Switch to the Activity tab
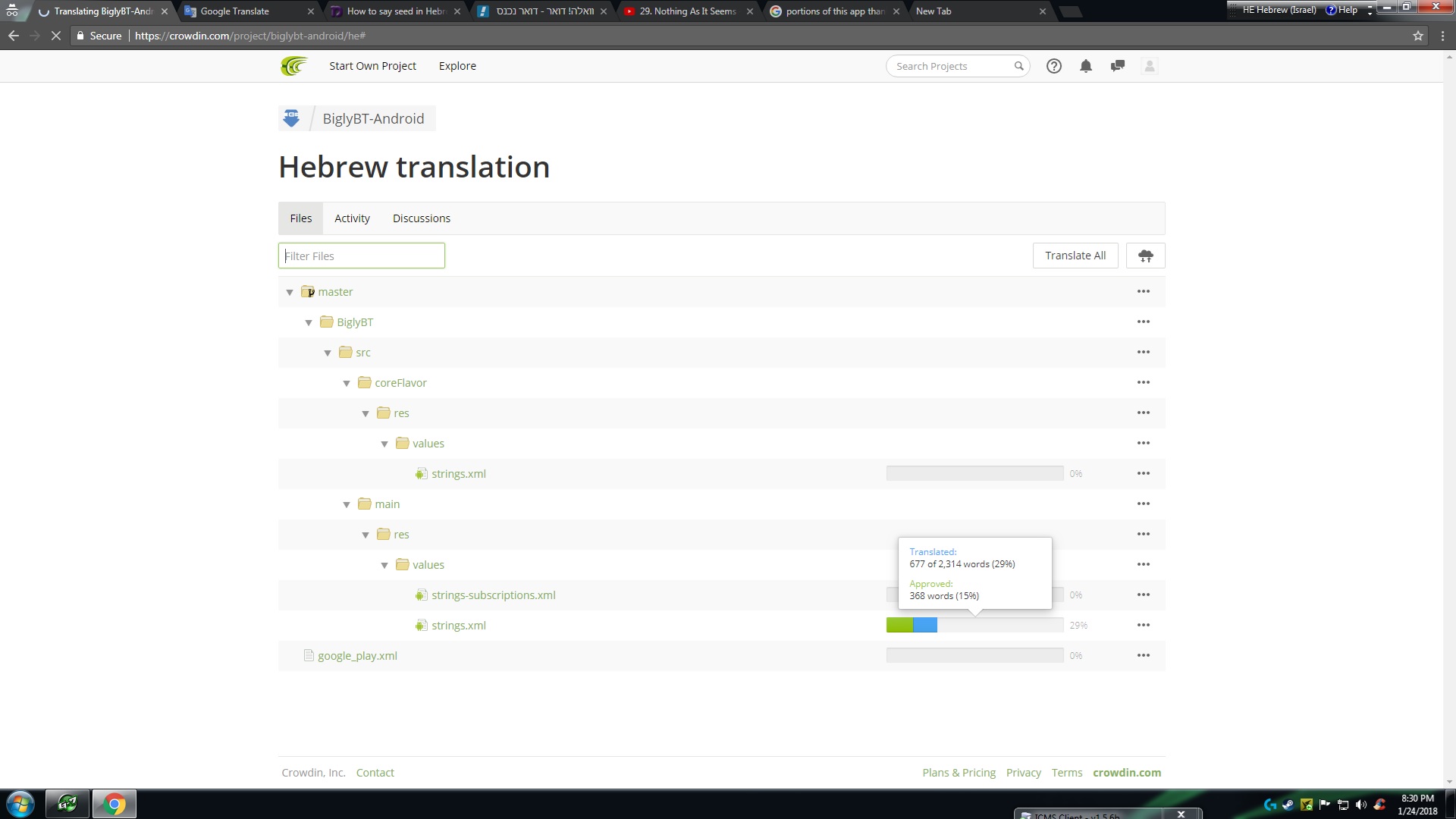Screen dimensions: 1456x819 click(352, 218)
